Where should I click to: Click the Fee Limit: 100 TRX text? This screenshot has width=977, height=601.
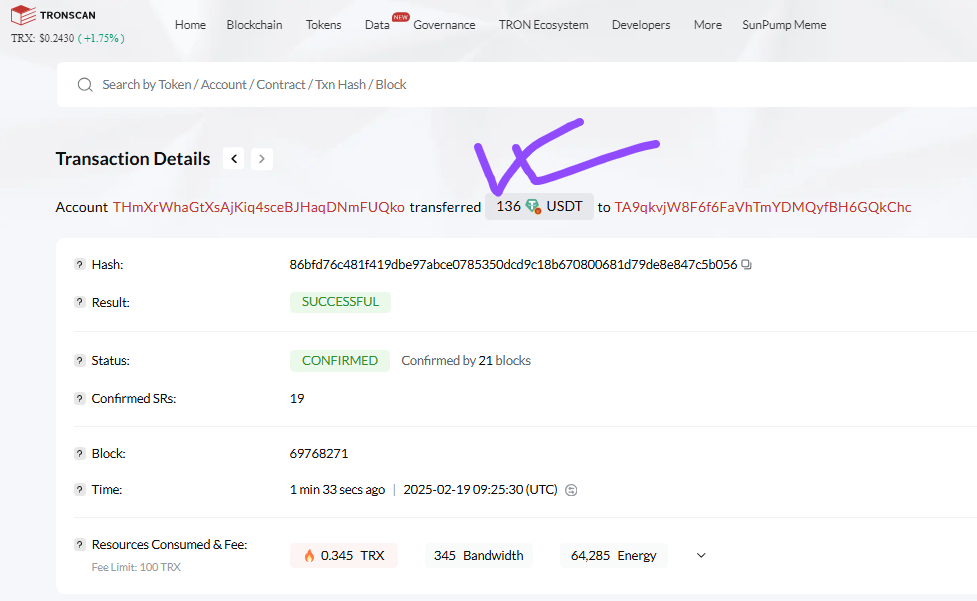click(136, 567)
